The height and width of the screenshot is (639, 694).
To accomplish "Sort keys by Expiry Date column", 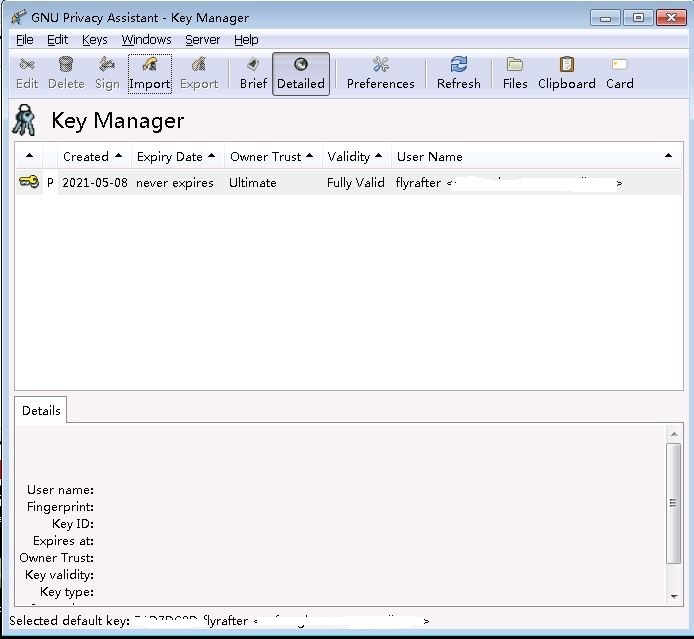I will (x=176, y=156).
